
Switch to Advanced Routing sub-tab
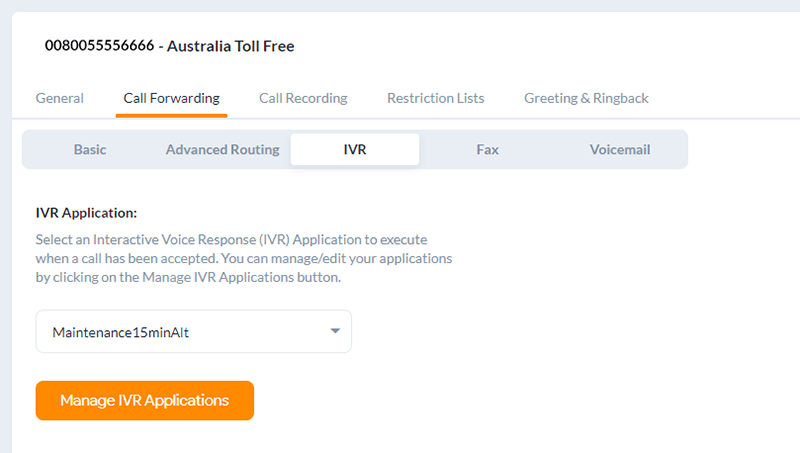tap(222, 149)
